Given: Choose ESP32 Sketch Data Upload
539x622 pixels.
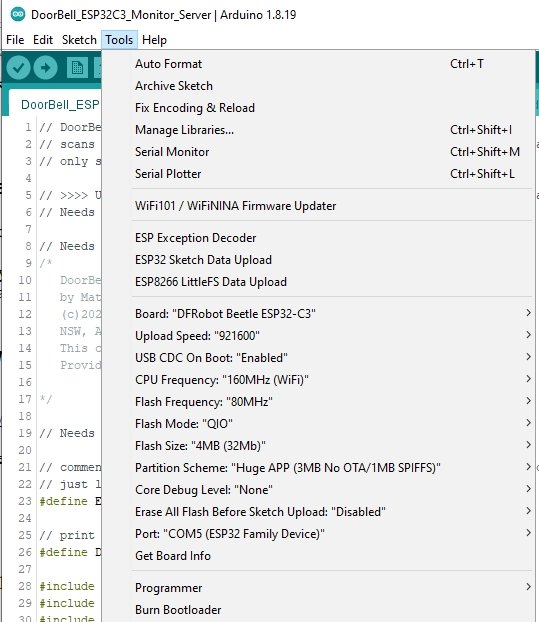Looking at the screenshot, I should click(x=332, y=259).
